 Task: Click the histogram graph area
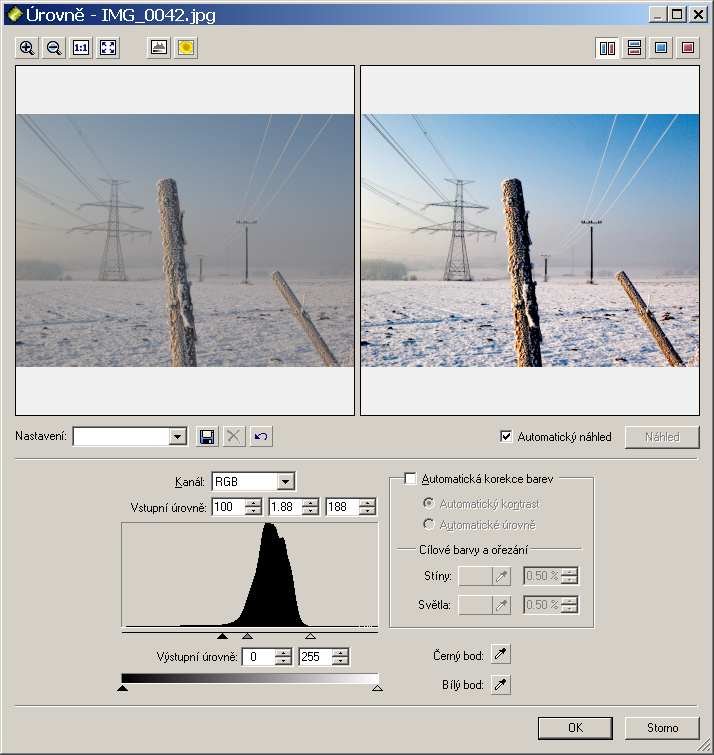[x=250, y=575]
